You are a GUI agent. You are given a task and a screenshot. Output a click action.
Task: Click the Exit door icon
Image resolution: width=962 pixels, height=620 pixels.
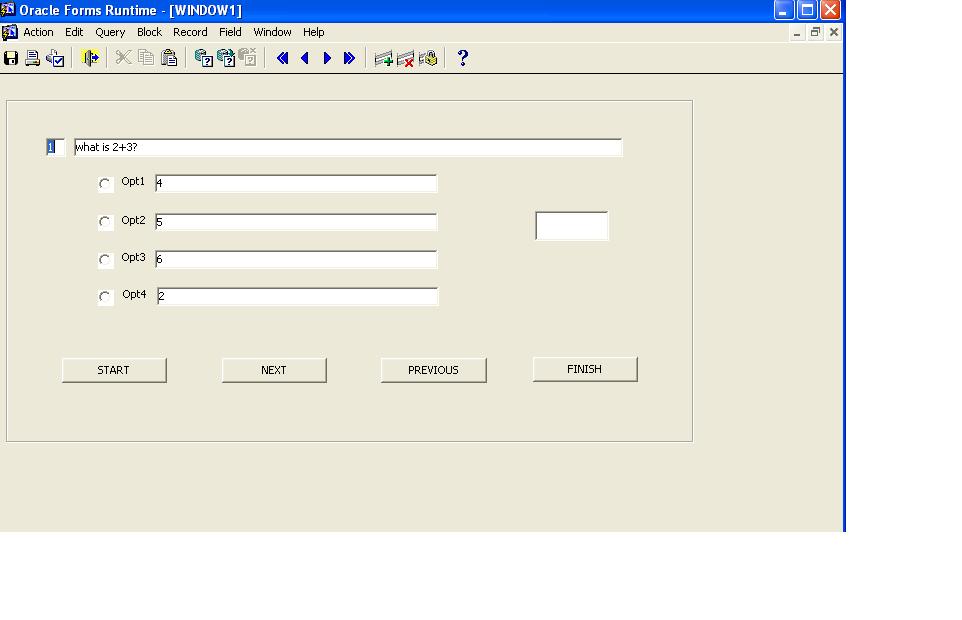click(90, 58)
